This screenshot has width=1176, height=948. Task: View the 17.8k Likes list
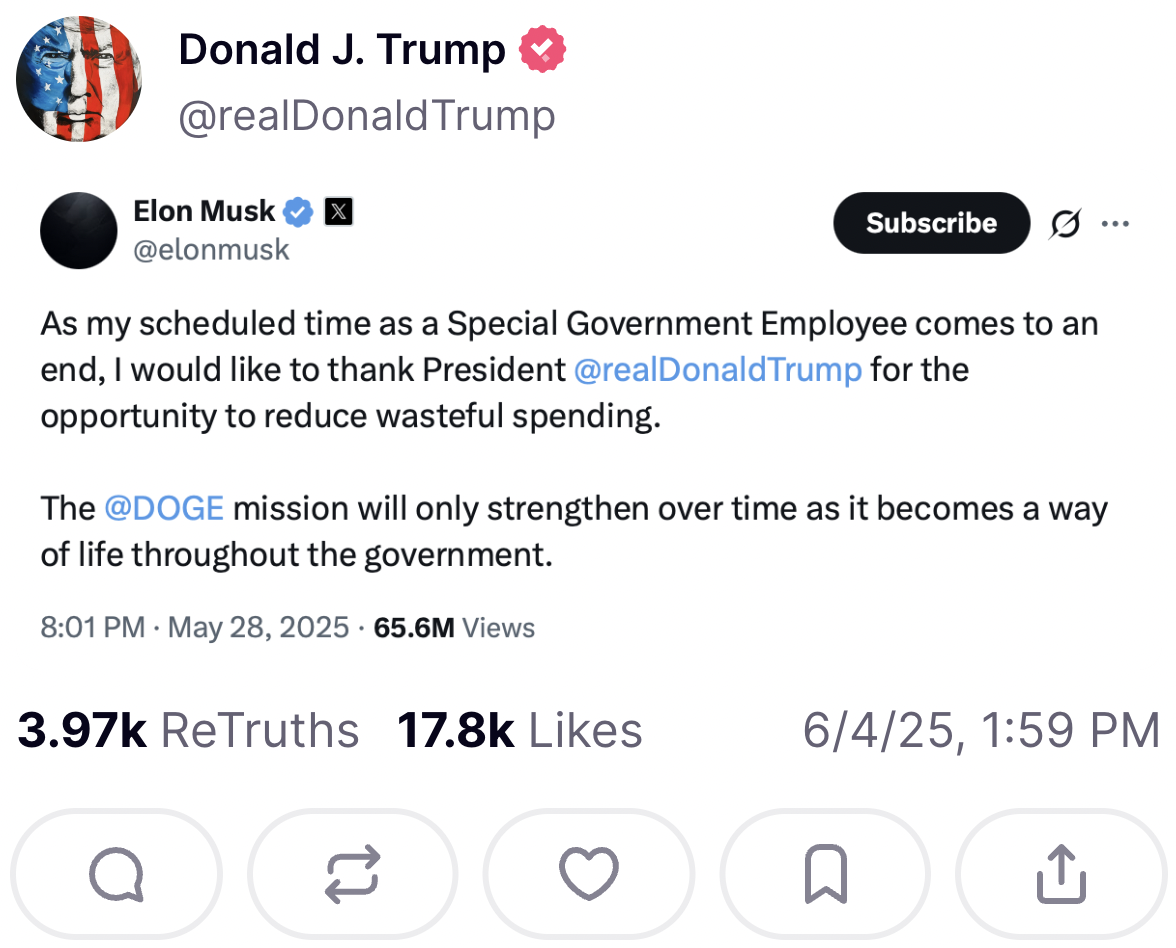pyautogui.click(x=519, y=731)
